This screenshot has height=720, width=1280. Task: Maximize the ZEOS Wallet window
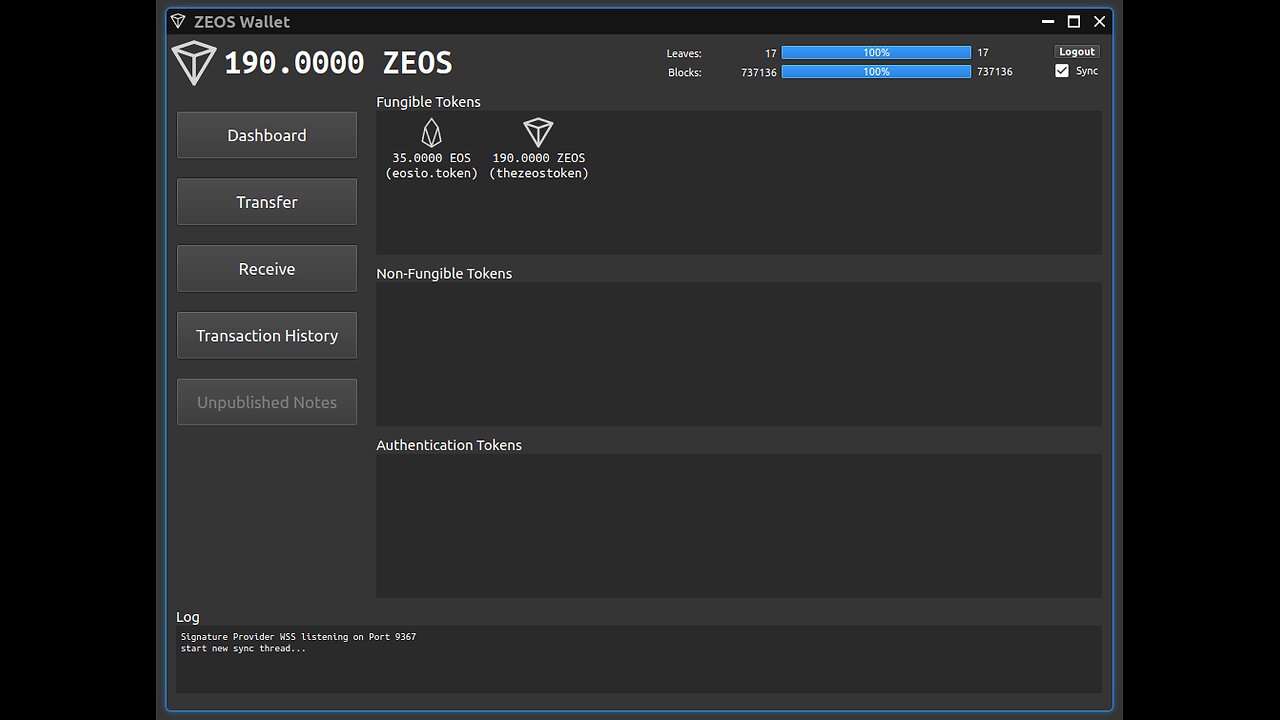coord(1074,21)
